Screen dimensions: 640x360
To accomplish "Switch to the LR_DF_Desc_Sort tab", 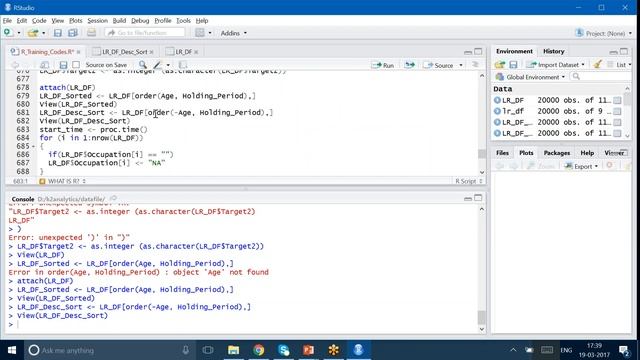I will [x=124, y=52].
